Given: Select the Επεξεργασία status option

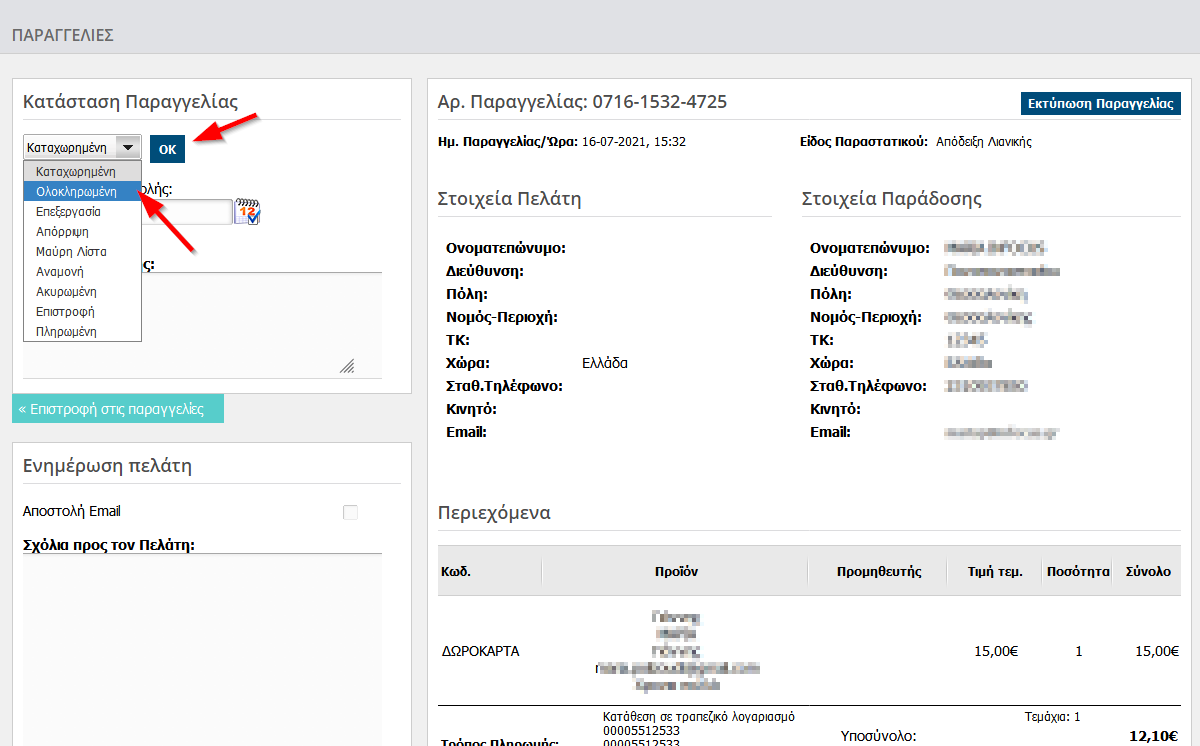Looking at the screenshot, I should click(68, 211).
